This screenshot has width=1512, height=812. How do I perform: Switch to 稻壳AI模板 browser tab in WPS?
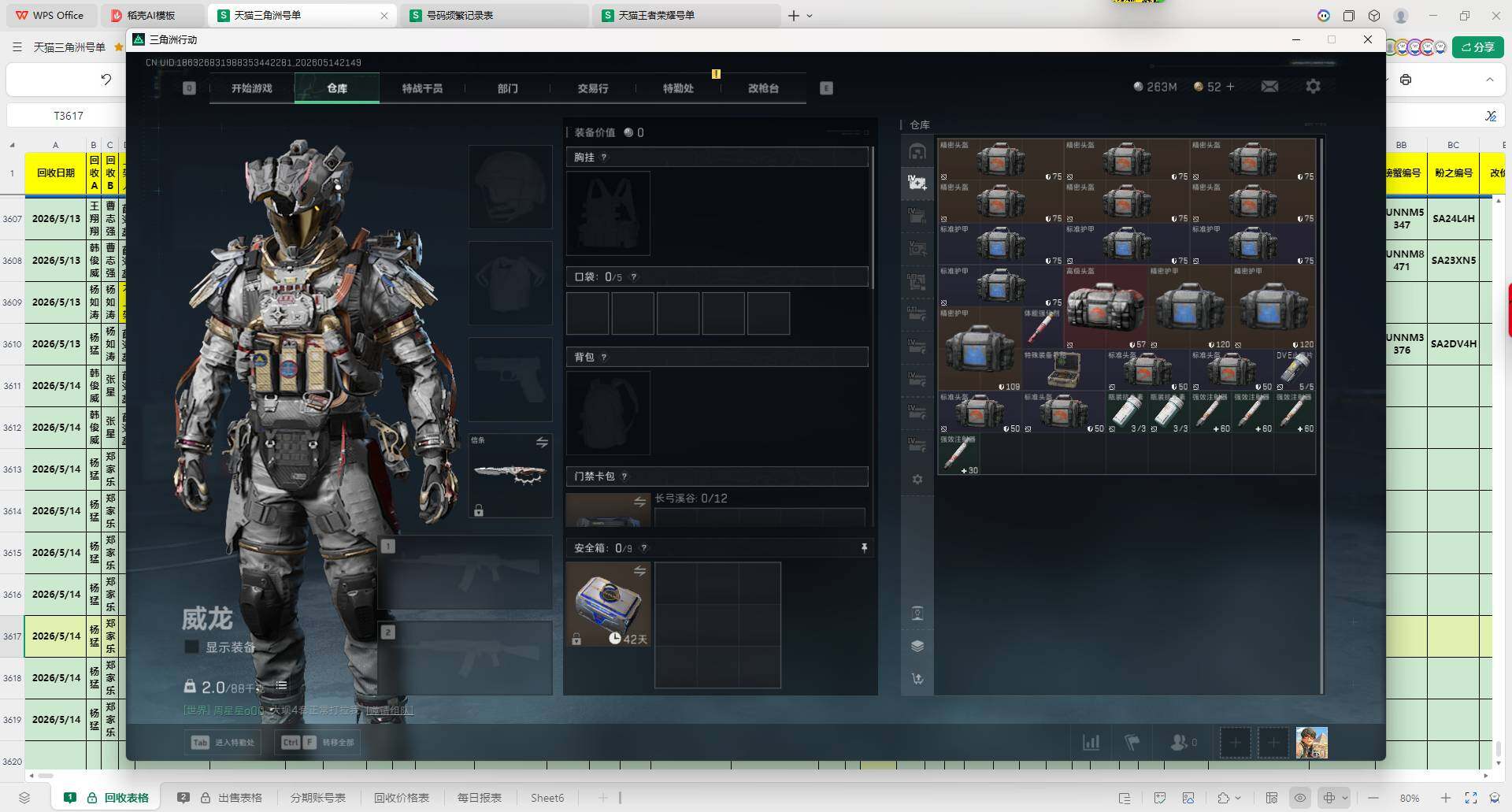click(x=152, y=15)
